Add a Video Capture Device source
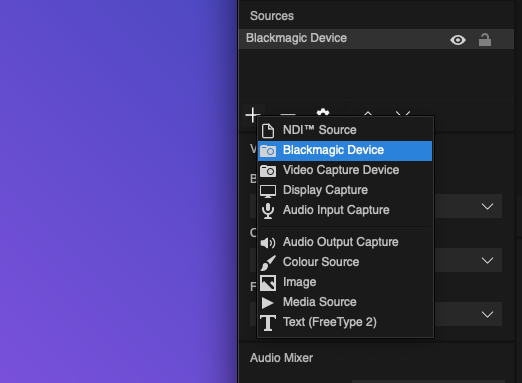This screenshot has width=522, height=383. [345, 170]
